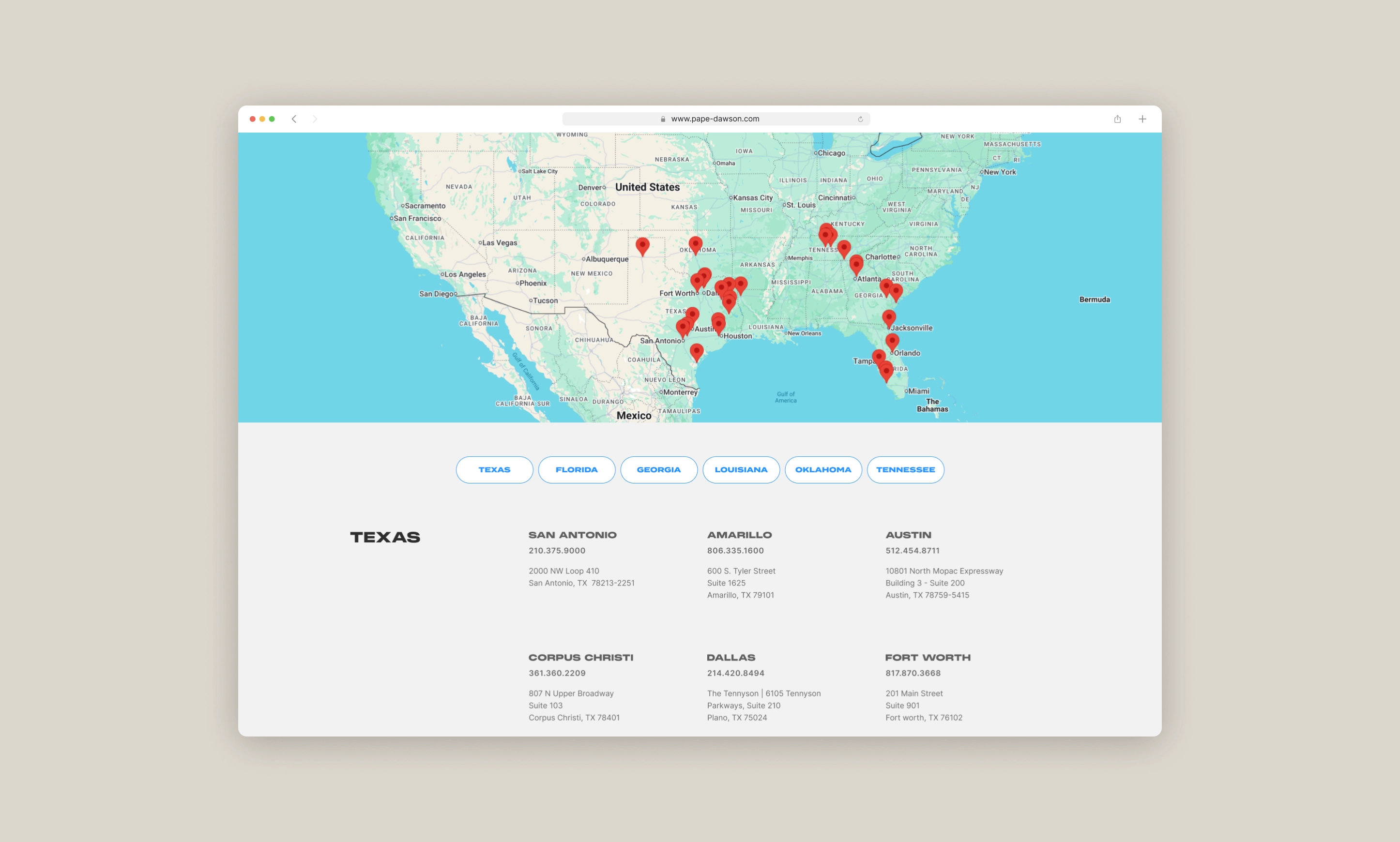Click the Mexico label on map
The image size is (1400, 842).
tap(634, 415)
